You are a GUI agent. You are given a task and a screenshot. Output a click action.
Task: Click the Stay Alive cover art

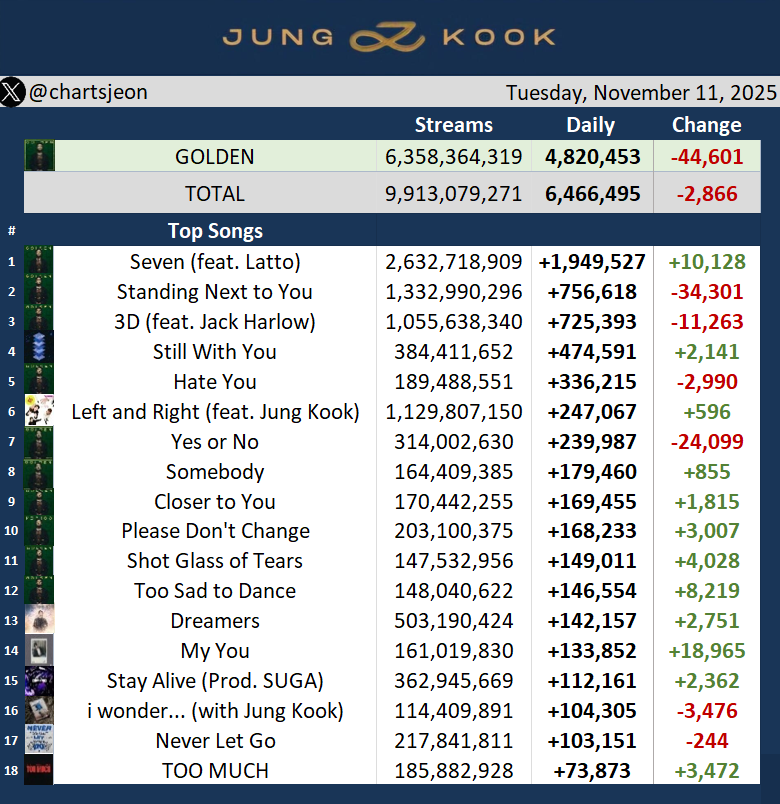pyautogui.click(x=39, y=680)
